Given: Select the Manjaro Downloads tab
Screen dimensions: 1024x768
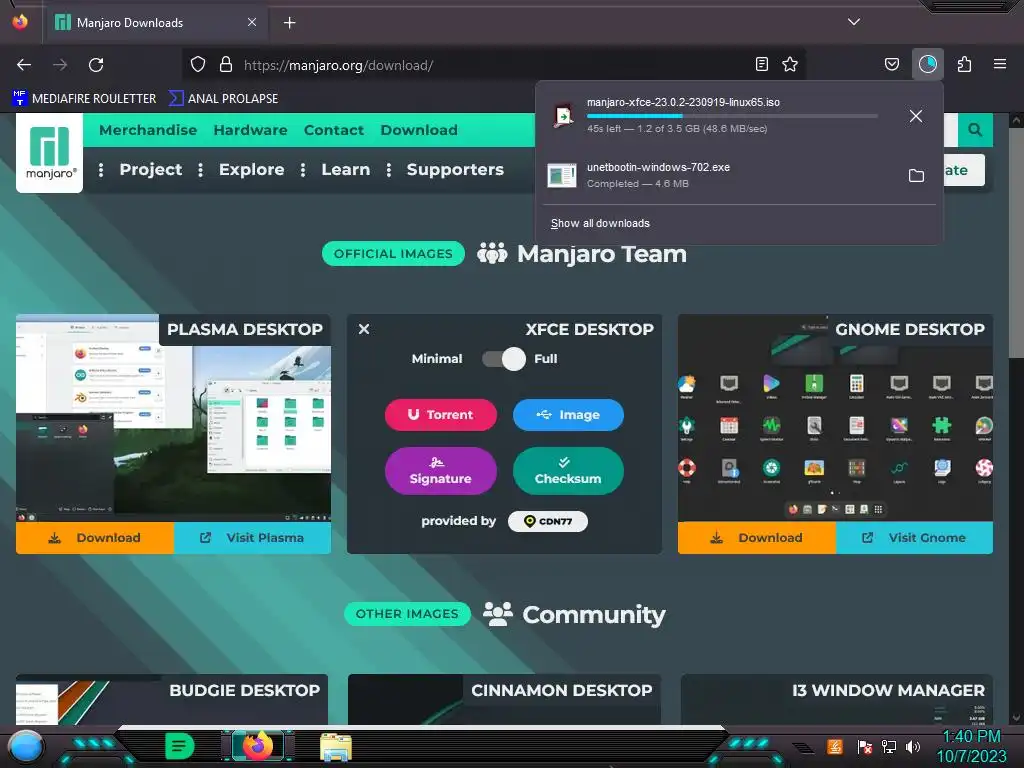Looking at the screenshot, I should coord(155,23).
